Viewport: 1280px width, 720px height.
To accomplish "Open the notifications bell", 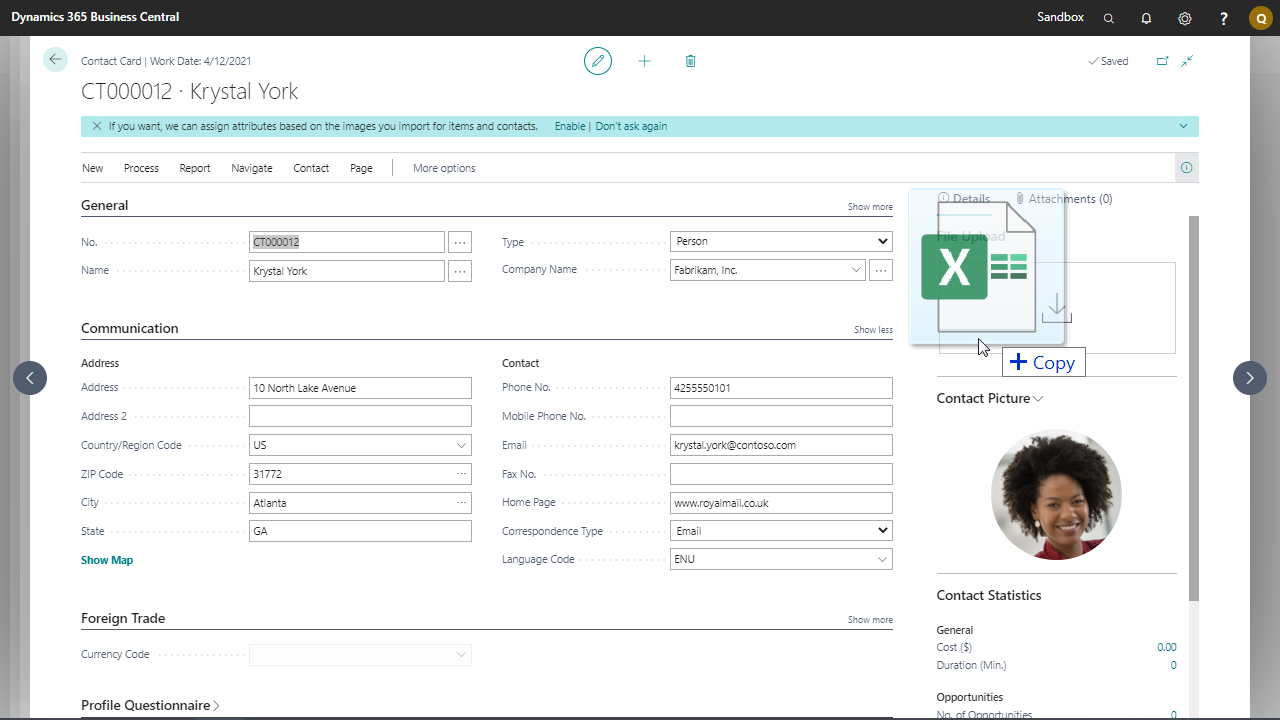I will [1146, 18].
